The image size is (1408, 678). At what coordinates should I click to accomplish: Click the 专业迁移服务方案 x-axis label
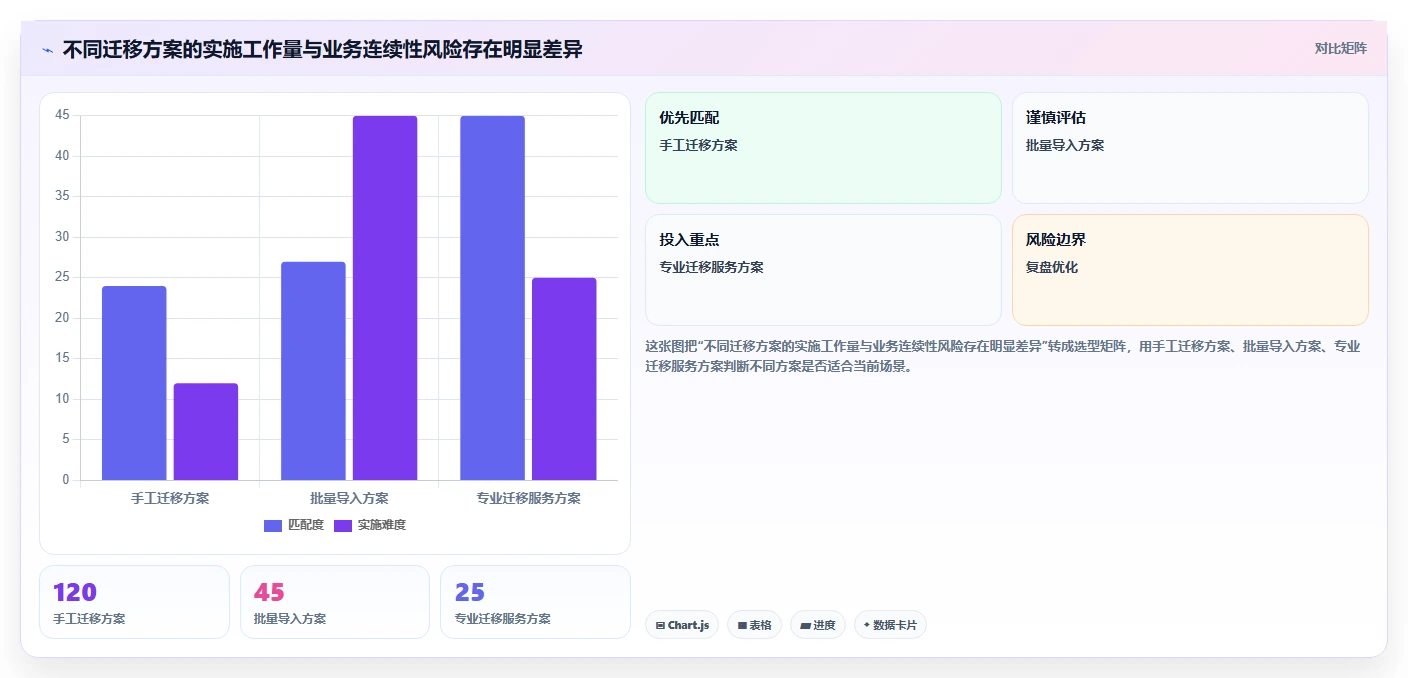coord(528,498)
